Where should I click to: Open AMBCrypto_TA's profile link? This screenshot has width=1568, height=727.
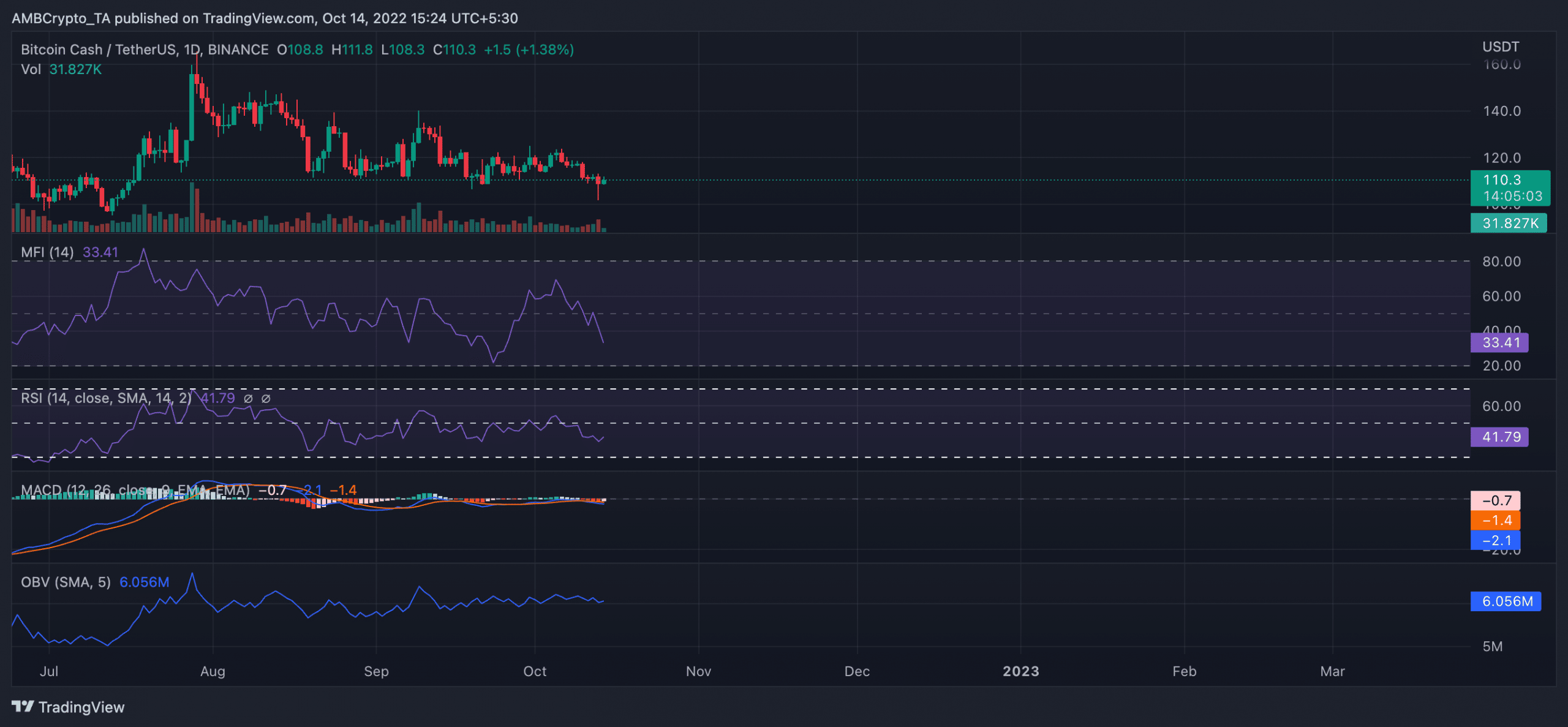60,18
